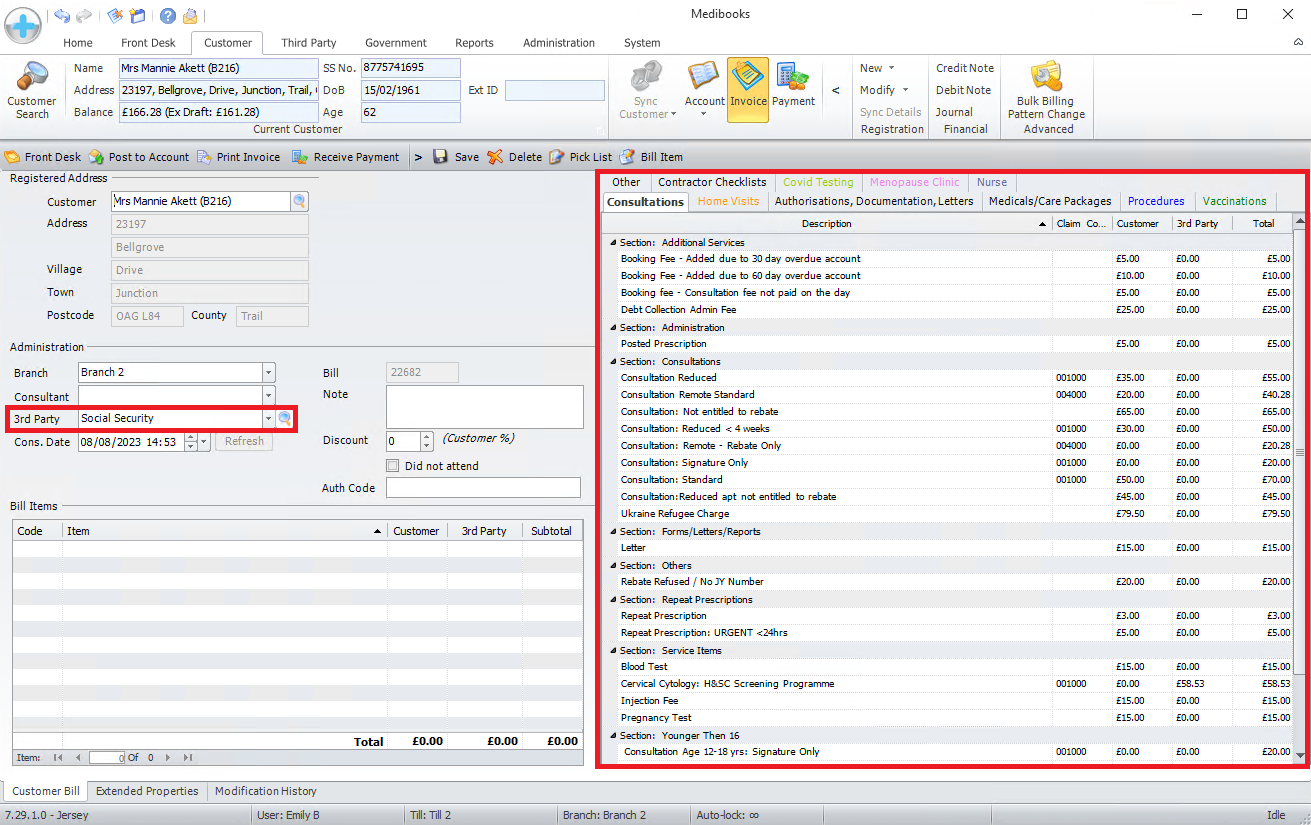Collapse the Additional Services section
1311x825 pixels.
click(x=611, y=243)
